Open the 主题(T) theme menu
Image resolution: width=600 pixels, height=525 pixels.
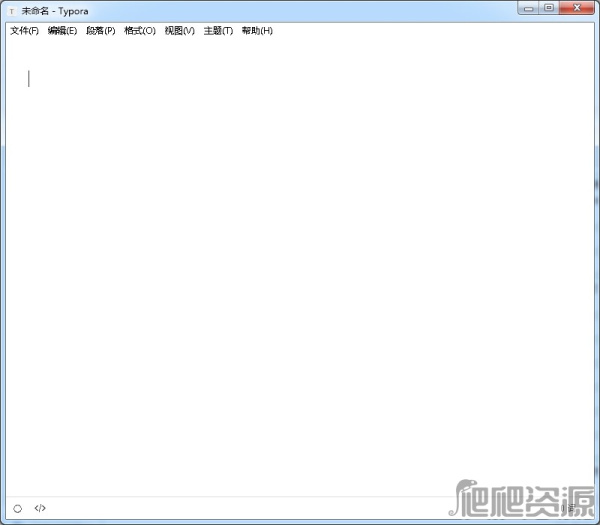coord(218,31)
